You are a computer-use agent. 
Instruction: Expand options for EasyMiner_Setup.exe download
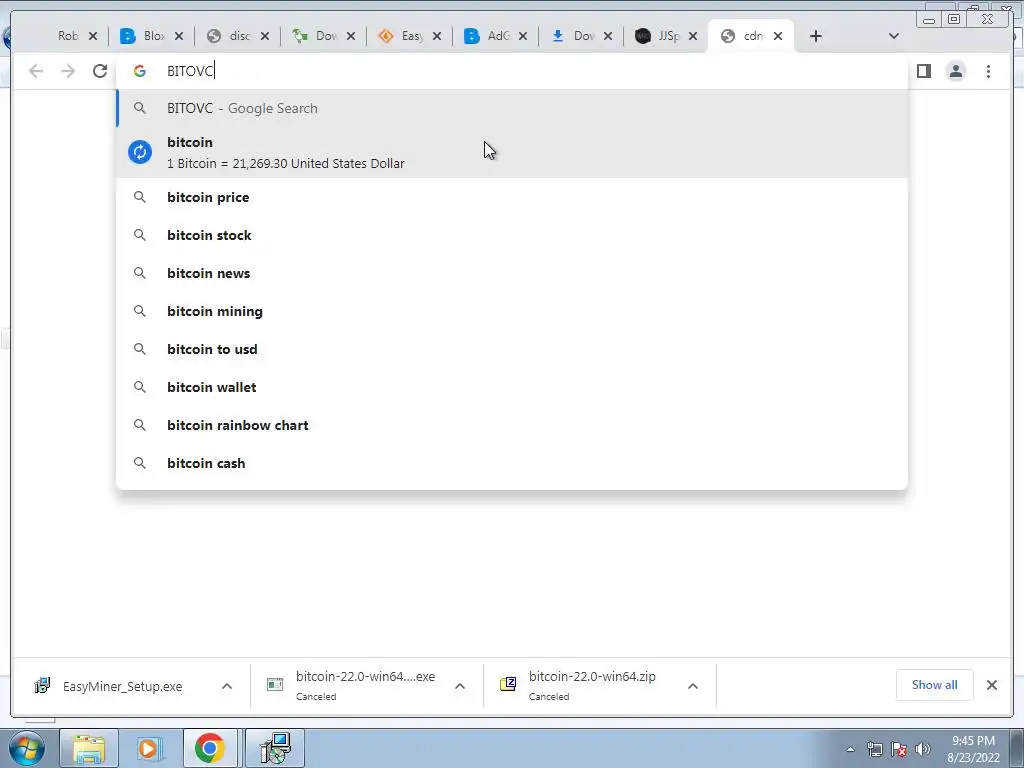pos(227,686)
